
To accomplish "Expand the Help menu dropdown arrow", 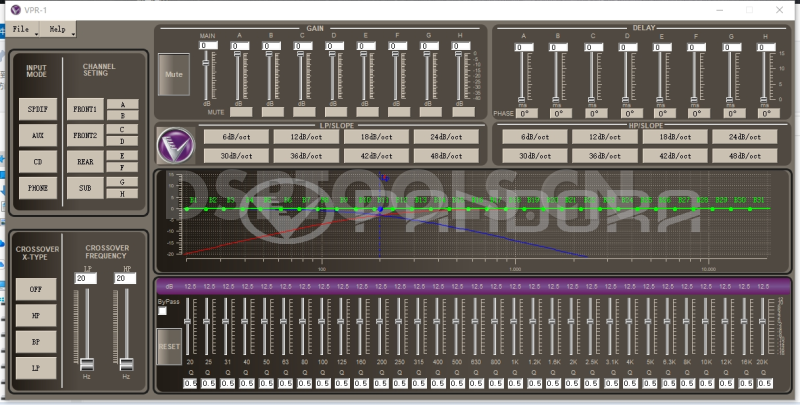I will click(73, 32).
